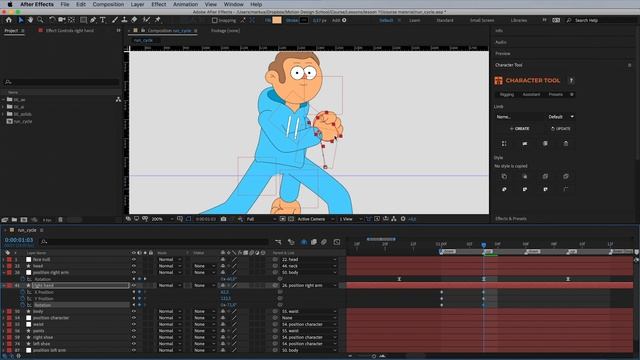Viewport: 640px width, 360px height.
Task: Select the Hand tool
Action: click(30, 20)
